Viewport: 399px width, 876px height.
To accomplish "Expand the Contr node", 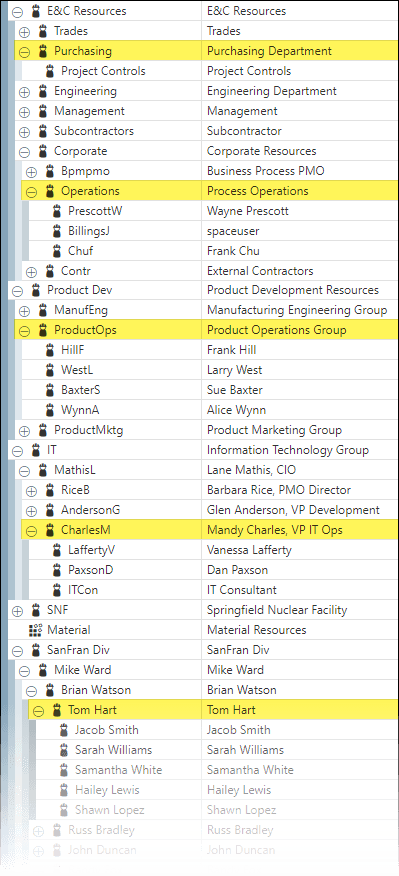I will coord(31,272).
